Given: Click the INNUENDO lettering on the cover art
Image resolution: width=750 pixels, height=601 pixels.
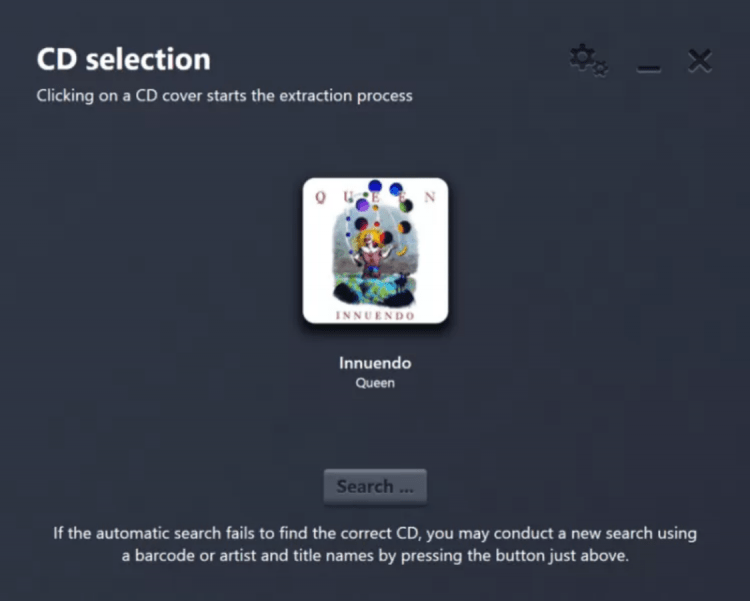Looking at the screenshot, I should click(375, 316).
